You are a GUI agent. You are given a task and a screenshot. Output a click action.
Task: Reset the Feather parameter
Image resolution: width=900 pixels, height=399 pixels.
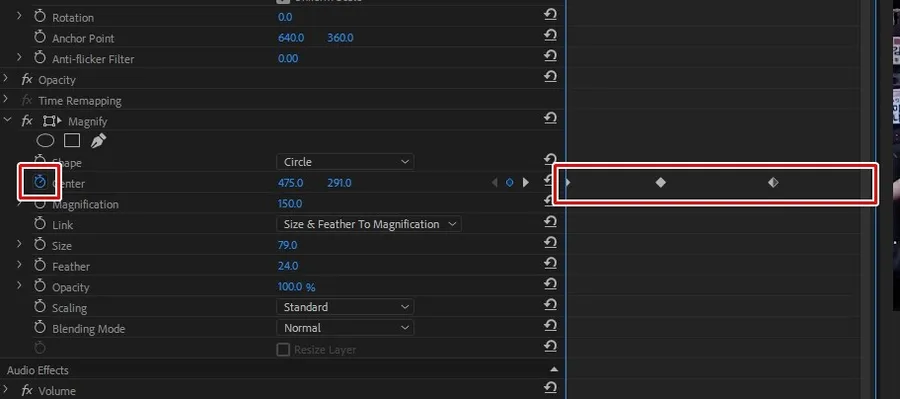click(550, 263)
